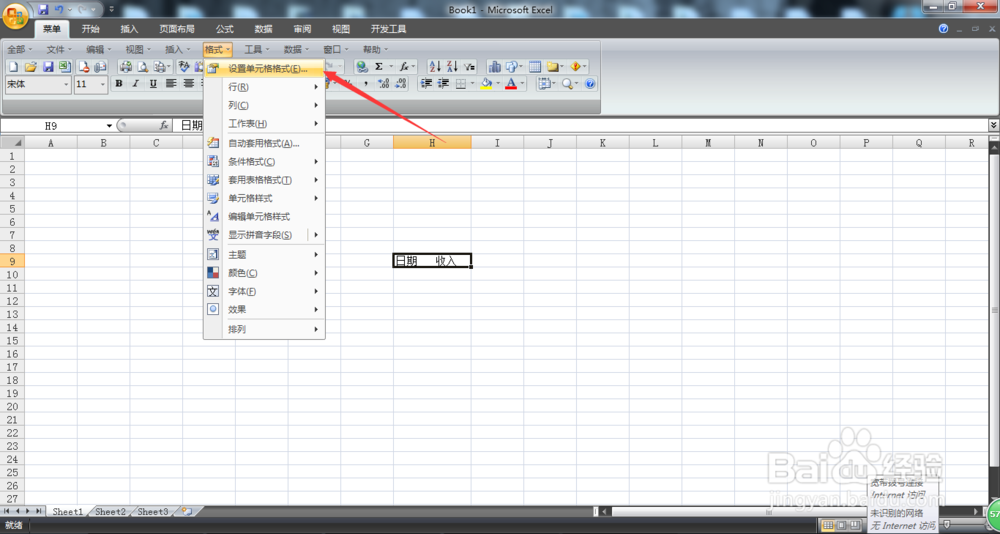Click the Bold button
Screen dimensions: 1000x534
(119, 84)
